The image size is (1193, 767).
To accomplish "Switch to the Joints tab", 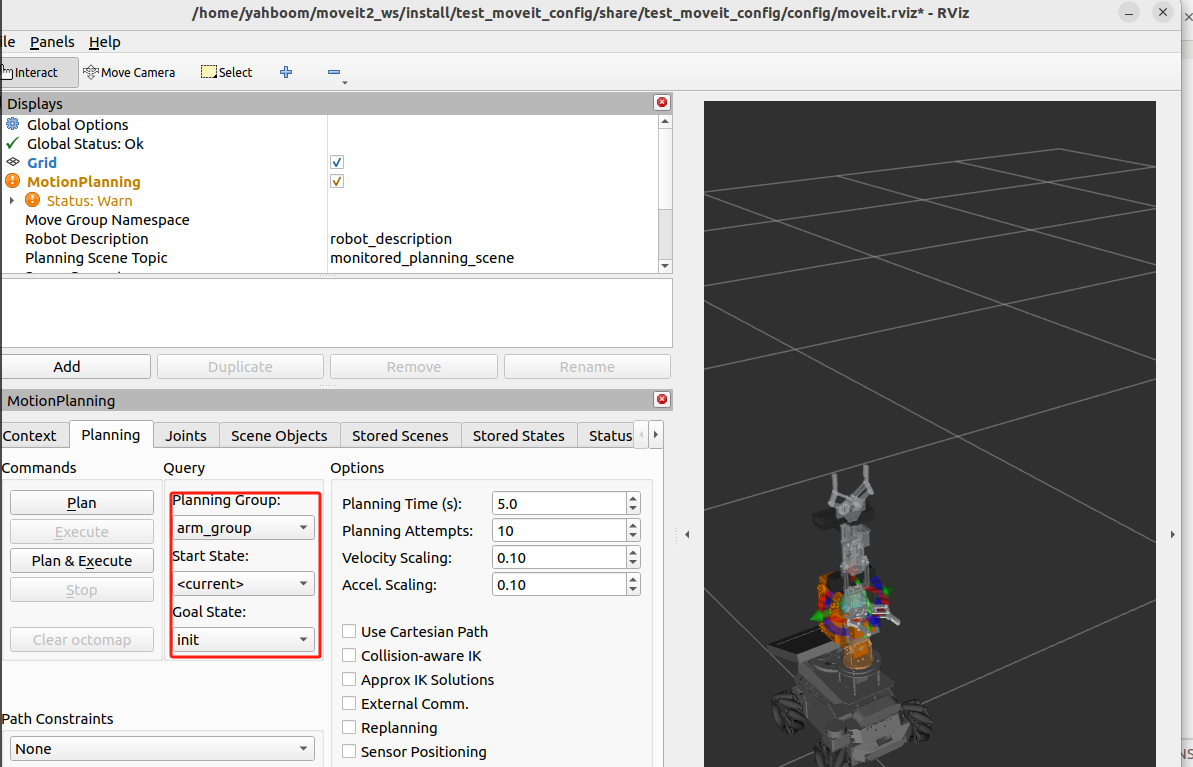I will click(x=186, y=435).
